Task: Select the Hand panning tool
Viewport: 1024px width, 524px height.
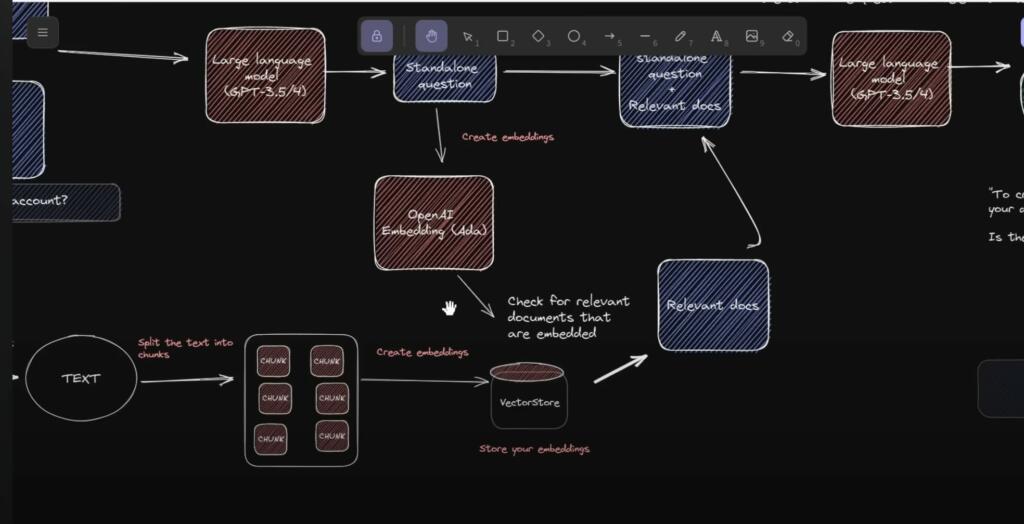Action: point(431,36)
